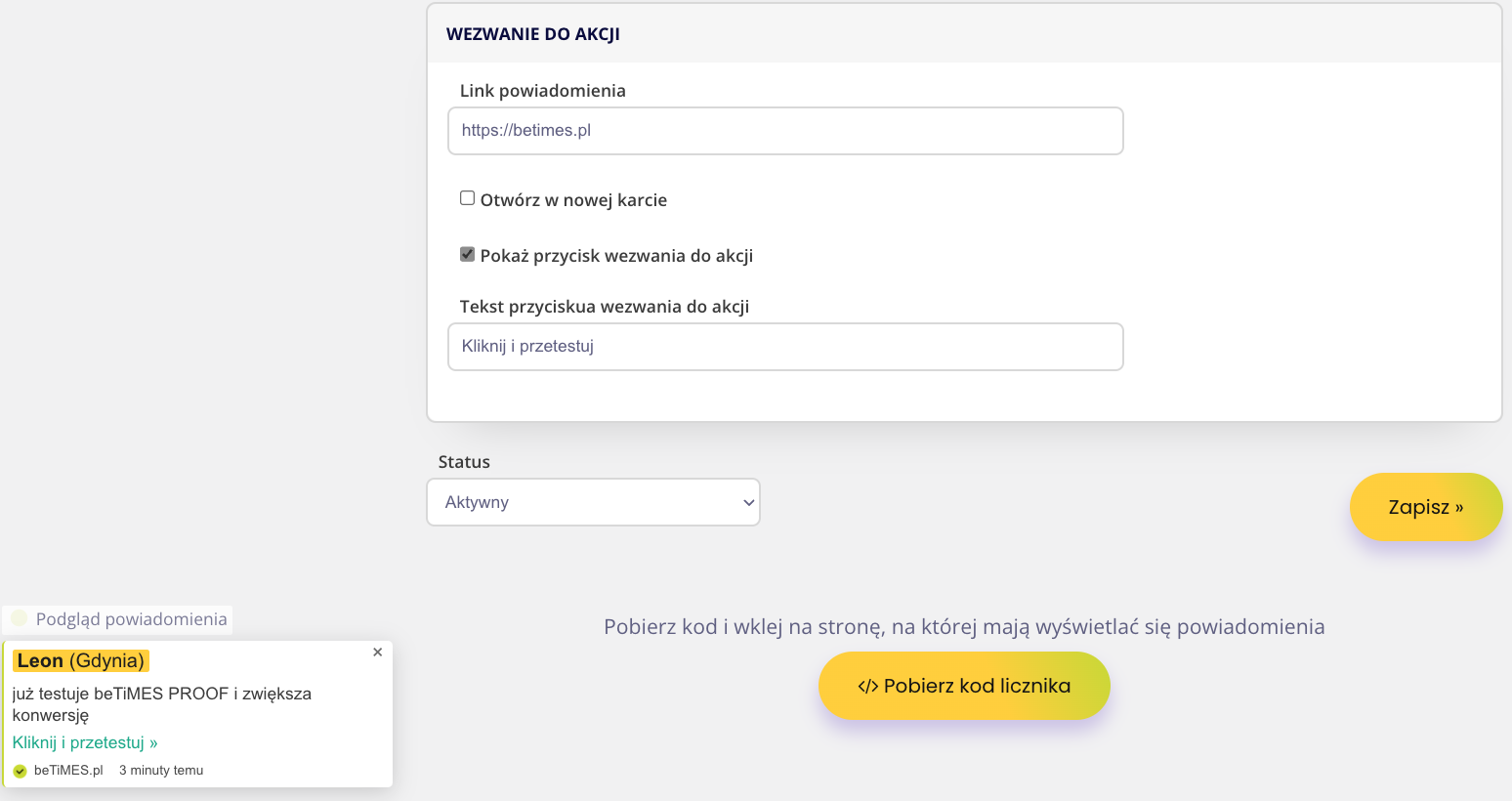The image size is (1512, 801).
Task: Open the Status dropdown showing Aktywny
Action: click(592, 502)
